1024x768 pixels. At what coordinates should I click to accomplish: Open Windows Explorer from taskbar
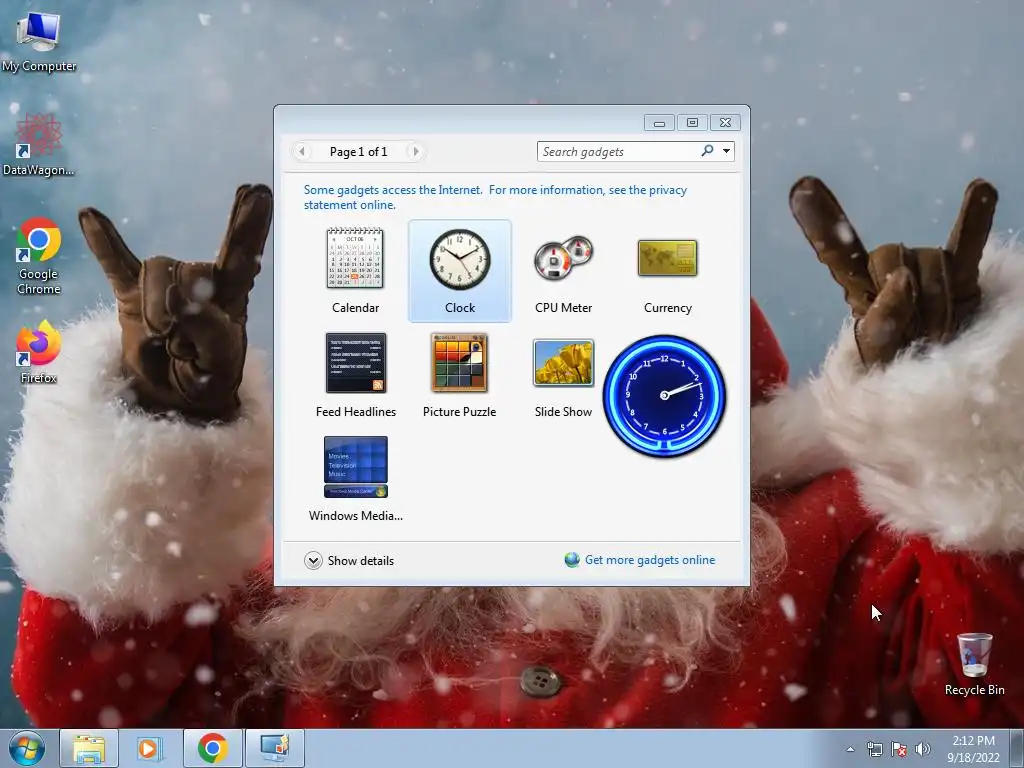coord(89,748)
